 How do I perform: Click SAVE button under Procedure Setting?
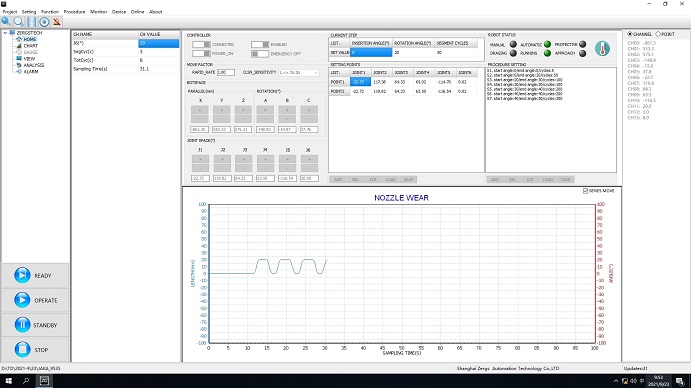pos(565,179)
